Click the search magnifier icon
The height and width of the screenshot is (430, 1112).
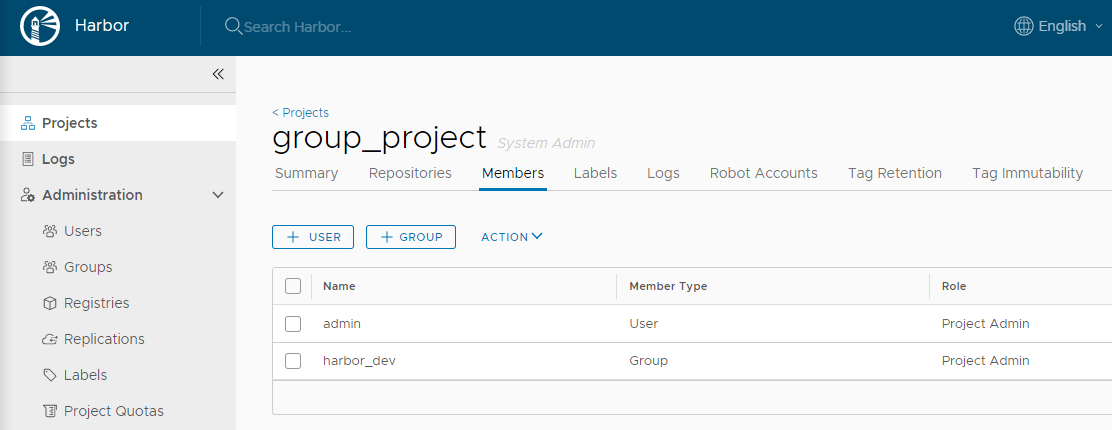click(x=233, y=26)
